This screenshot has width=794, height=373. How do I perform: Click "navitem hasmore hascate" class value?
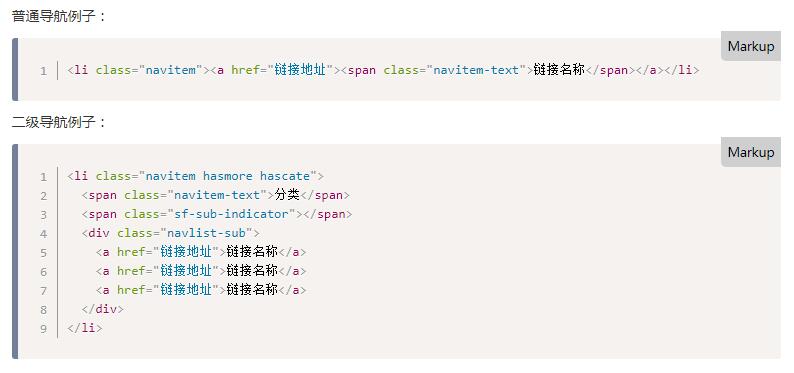pyautogui.click(x=228, y=176)
